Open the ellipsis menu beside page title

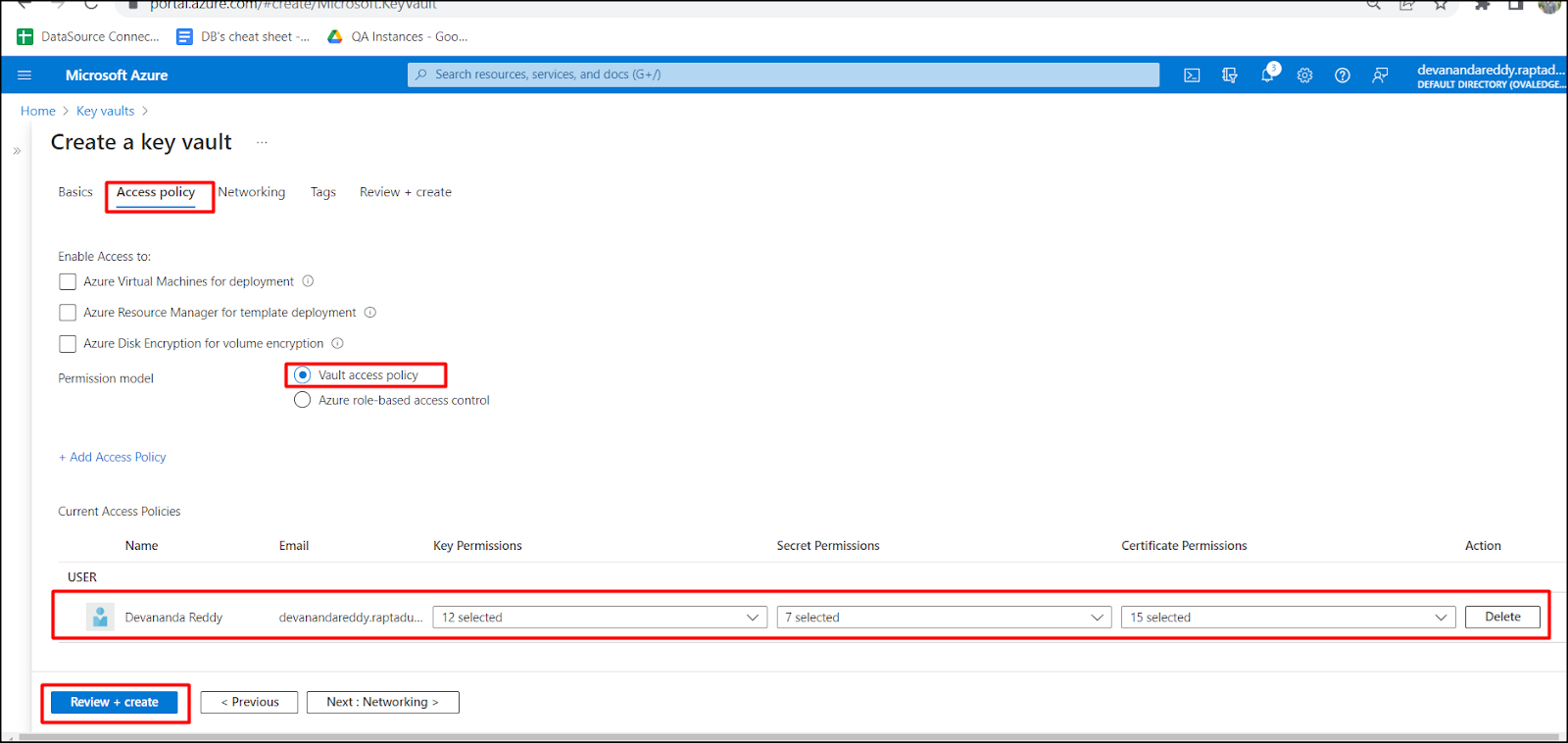click(x=262, y=143)
